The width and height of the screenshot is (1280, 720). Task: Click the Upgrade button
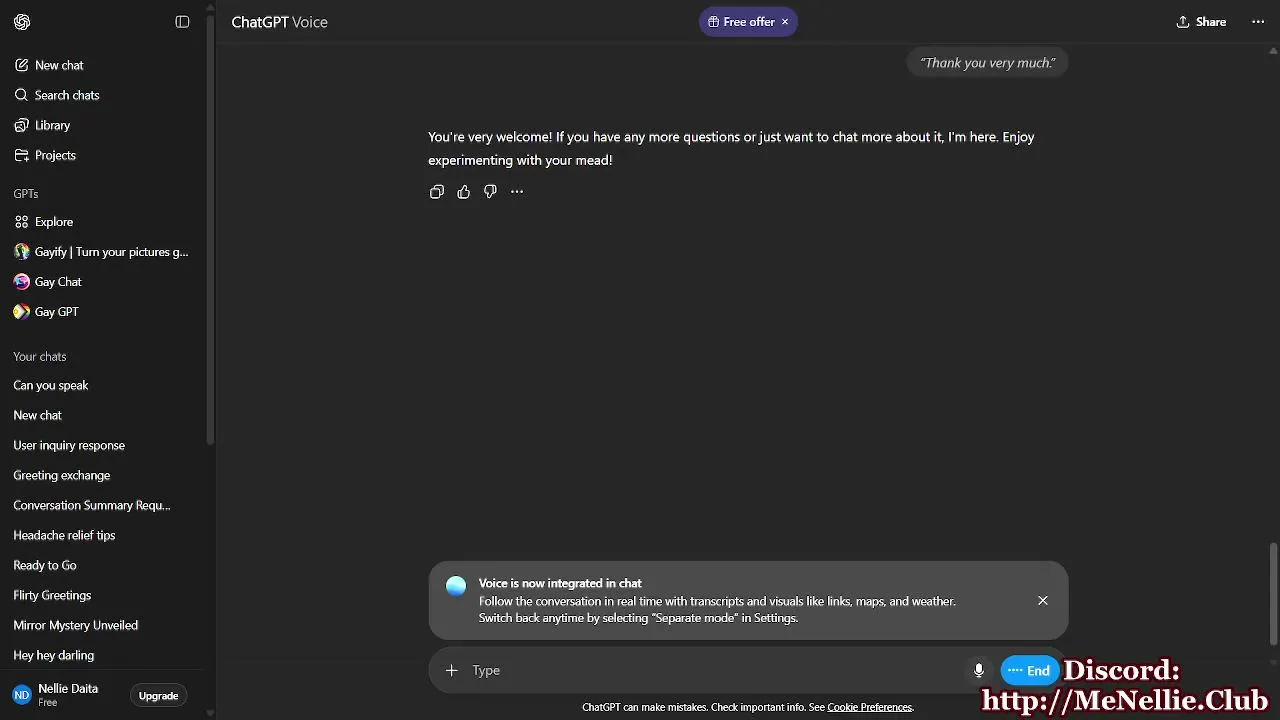158,696
